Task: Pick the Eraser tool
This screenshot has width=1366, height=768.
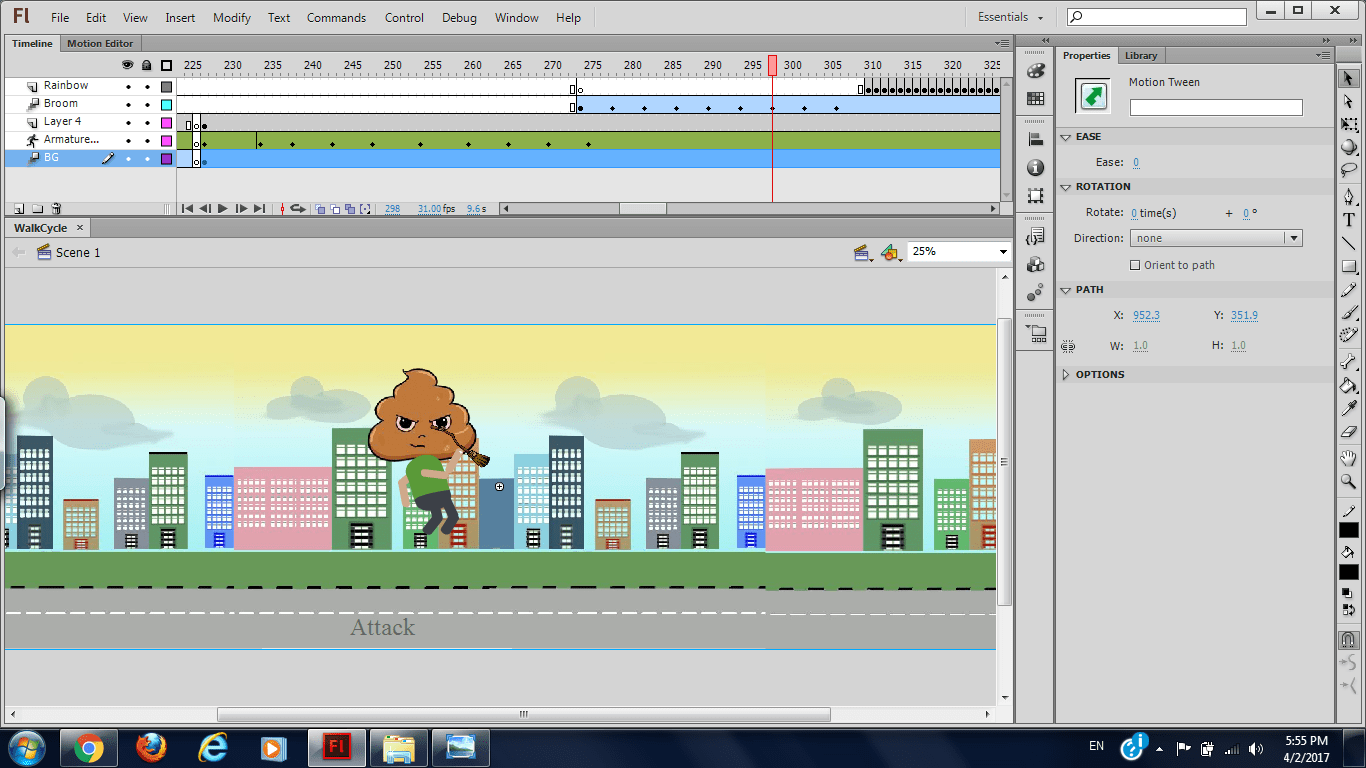Action: [1349, 433]
